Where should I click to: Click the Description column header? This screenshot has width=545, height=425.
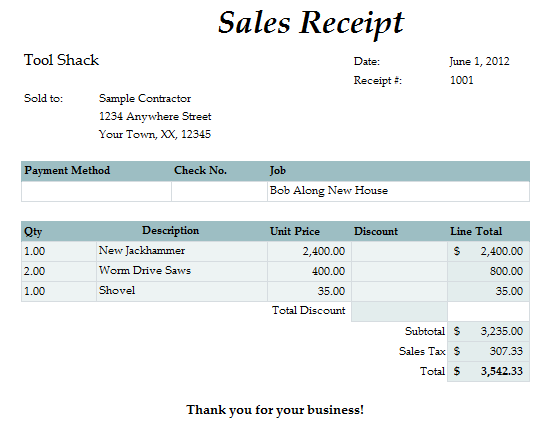coord(170,231)
